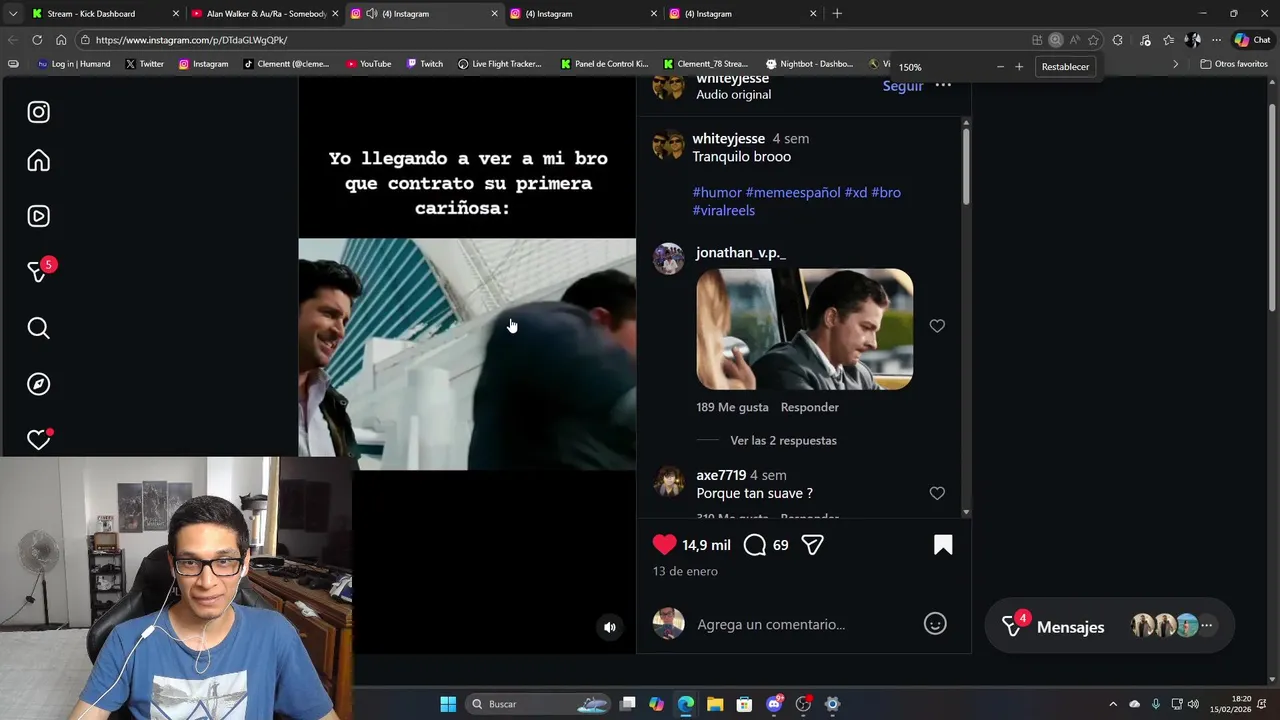Go to browser home page
The width and height of the screenshot is (1280, 720).
point(61,40)
